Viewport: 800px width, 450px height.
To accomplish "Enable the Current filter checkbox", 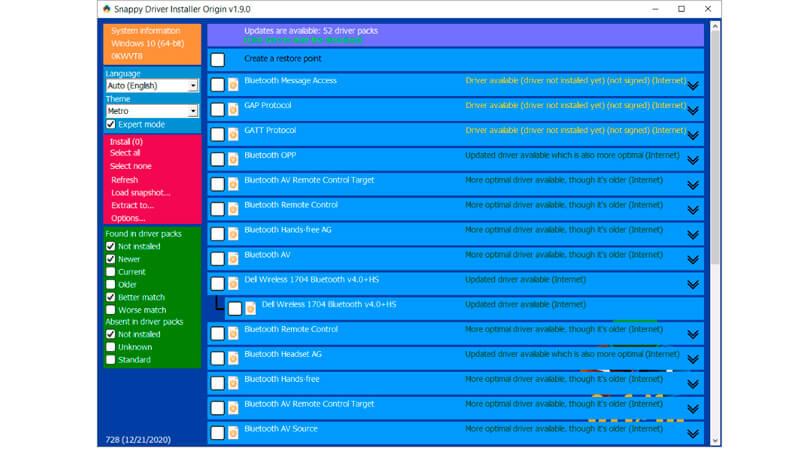I will 111,272.
